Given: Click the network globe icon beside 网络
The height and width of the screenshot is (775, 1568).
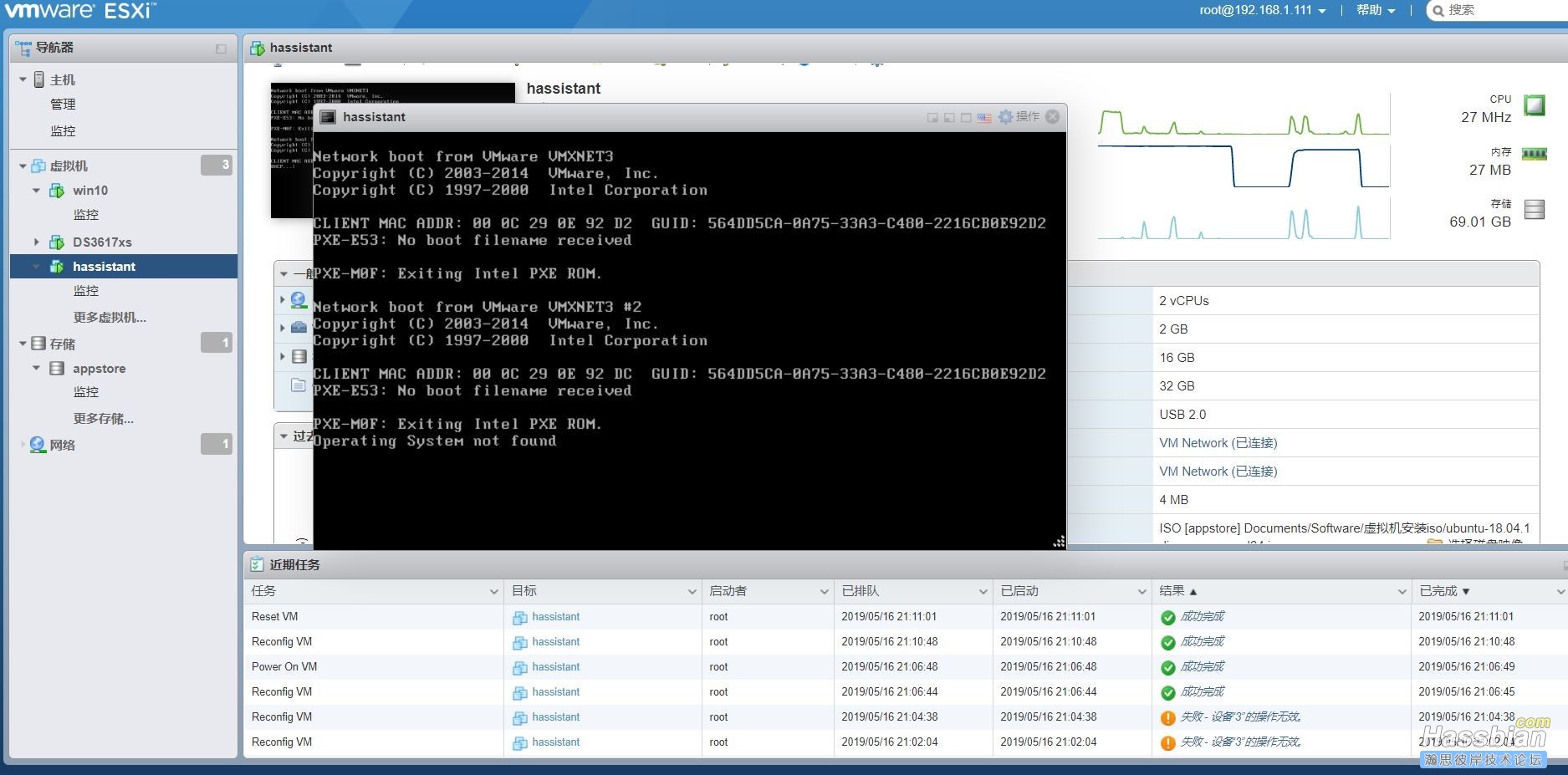Looking at the screenshot, I should (x=38, y=445).
